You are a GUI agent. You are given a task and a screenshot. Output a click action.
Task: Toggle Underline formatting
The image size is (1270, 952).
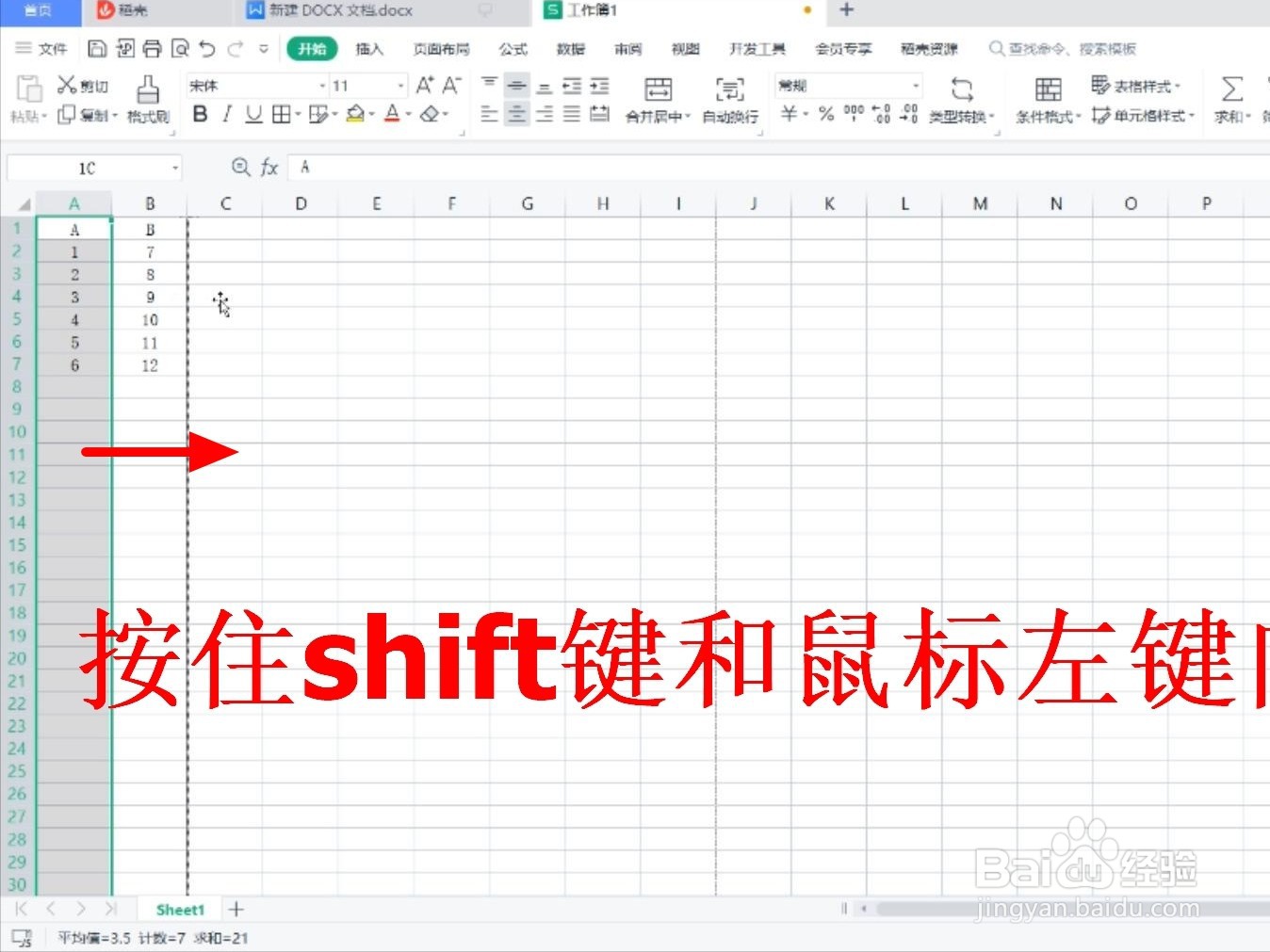pyautogui.click(x=253, y=114)
